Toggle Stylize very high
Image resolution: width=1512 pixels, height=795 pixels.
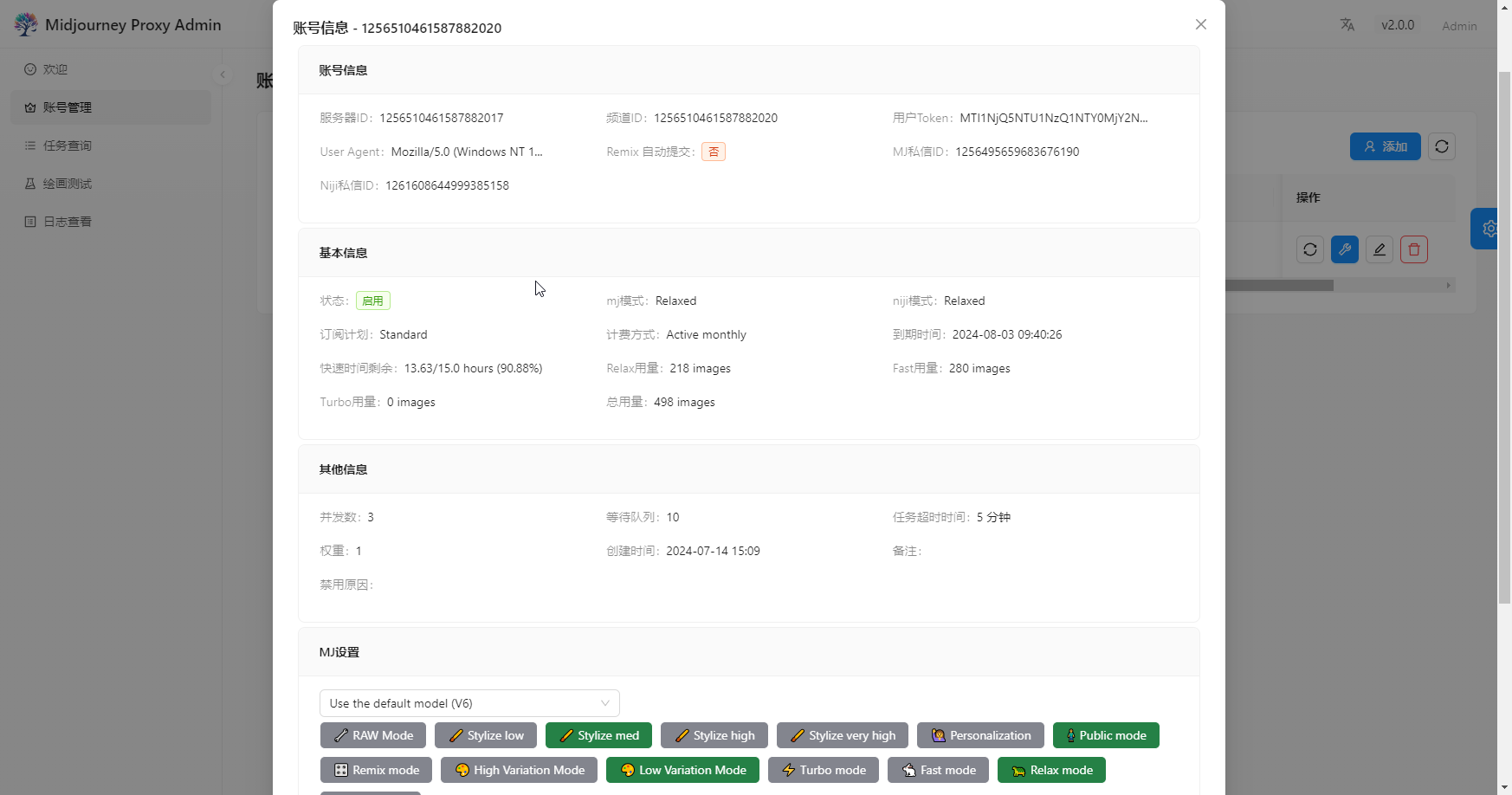click(x=843, y=735)
